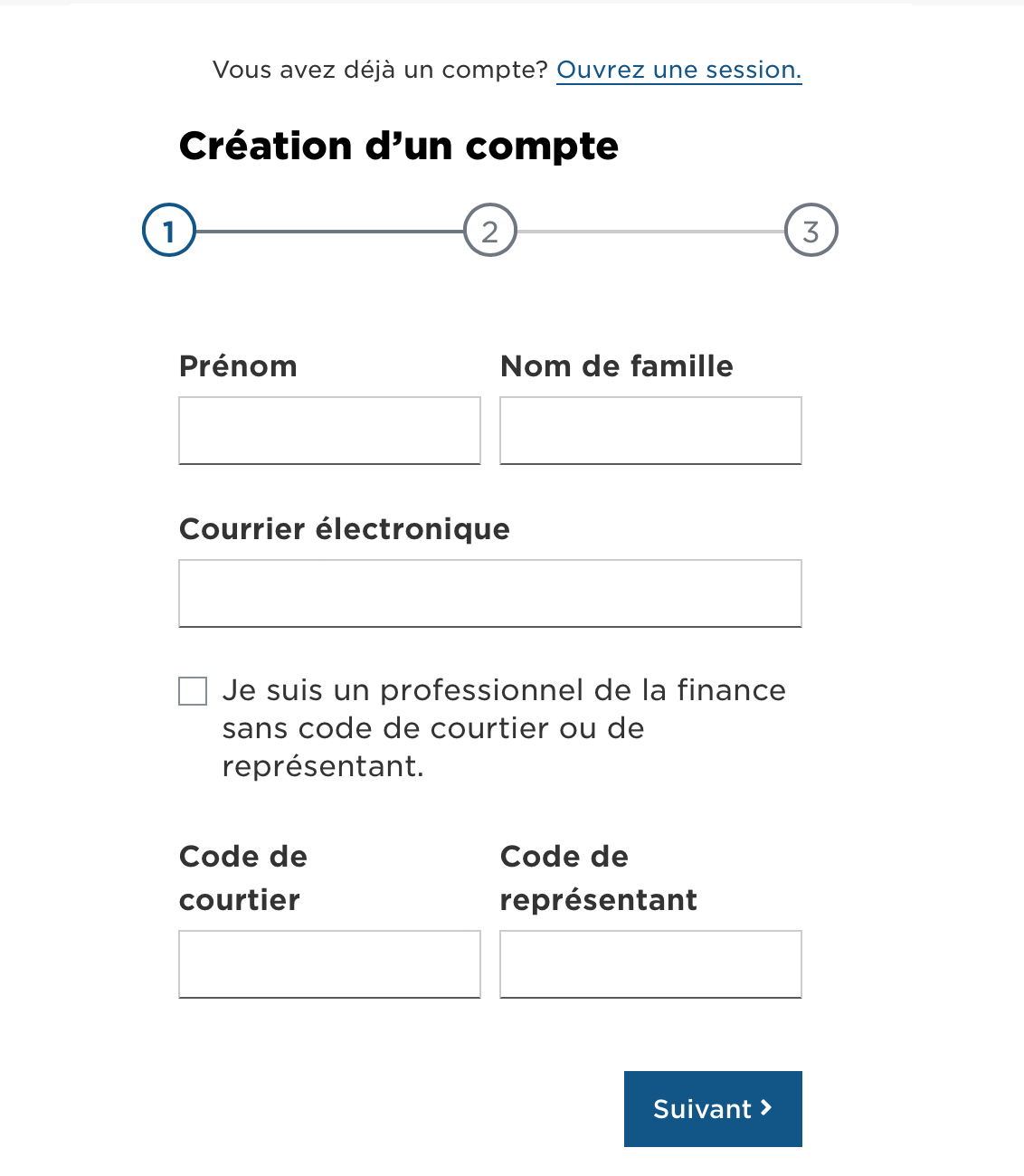Select the Courrier électronique input box
The width and height of the screenshot is (1024, 1176).
[x=490, y=593]
